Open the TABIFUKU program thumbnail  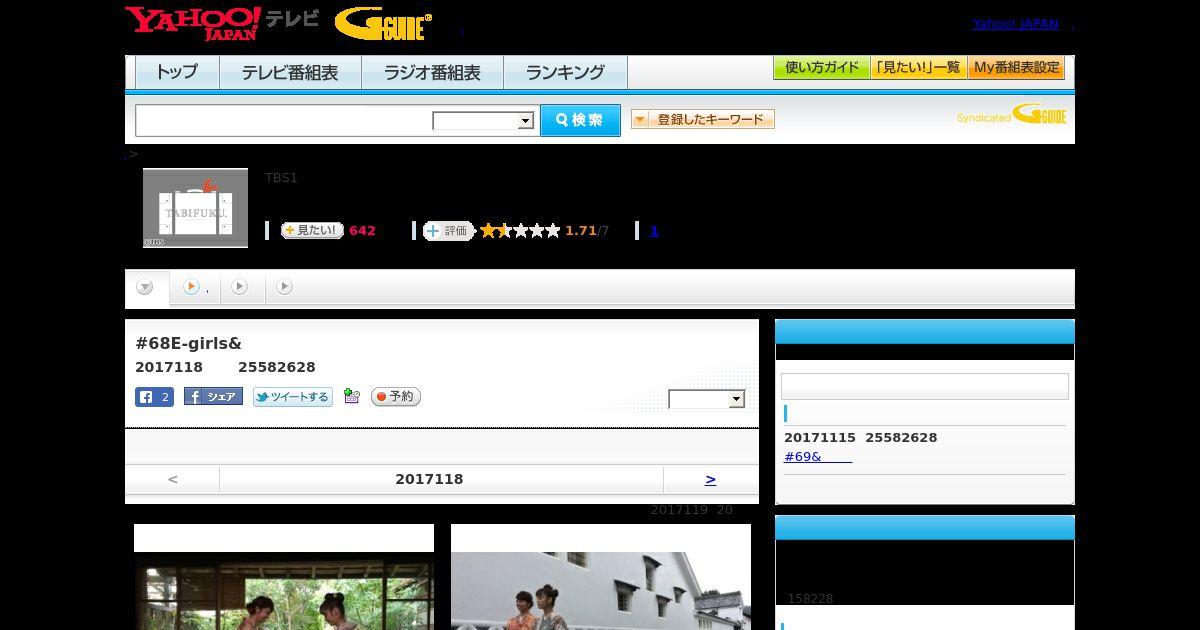click(195, 208)
